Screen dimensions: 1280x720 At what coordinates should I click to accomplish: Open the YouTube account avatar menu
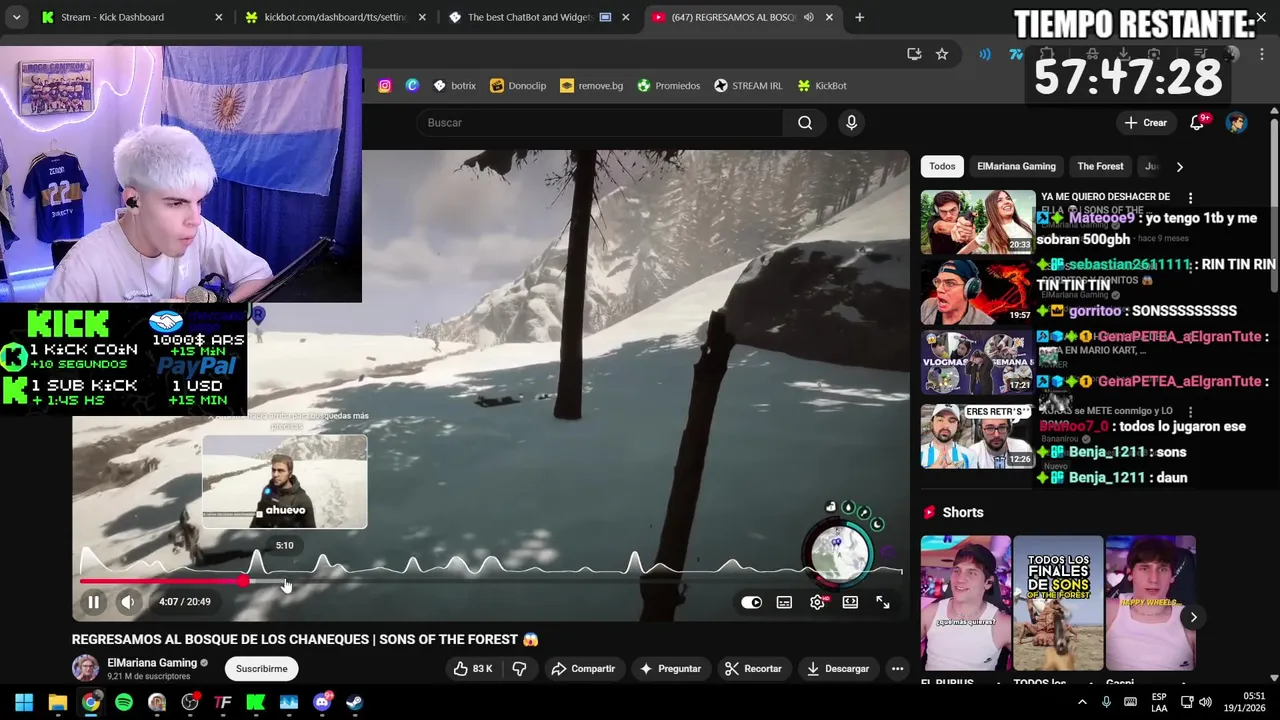coord(1236,122)
